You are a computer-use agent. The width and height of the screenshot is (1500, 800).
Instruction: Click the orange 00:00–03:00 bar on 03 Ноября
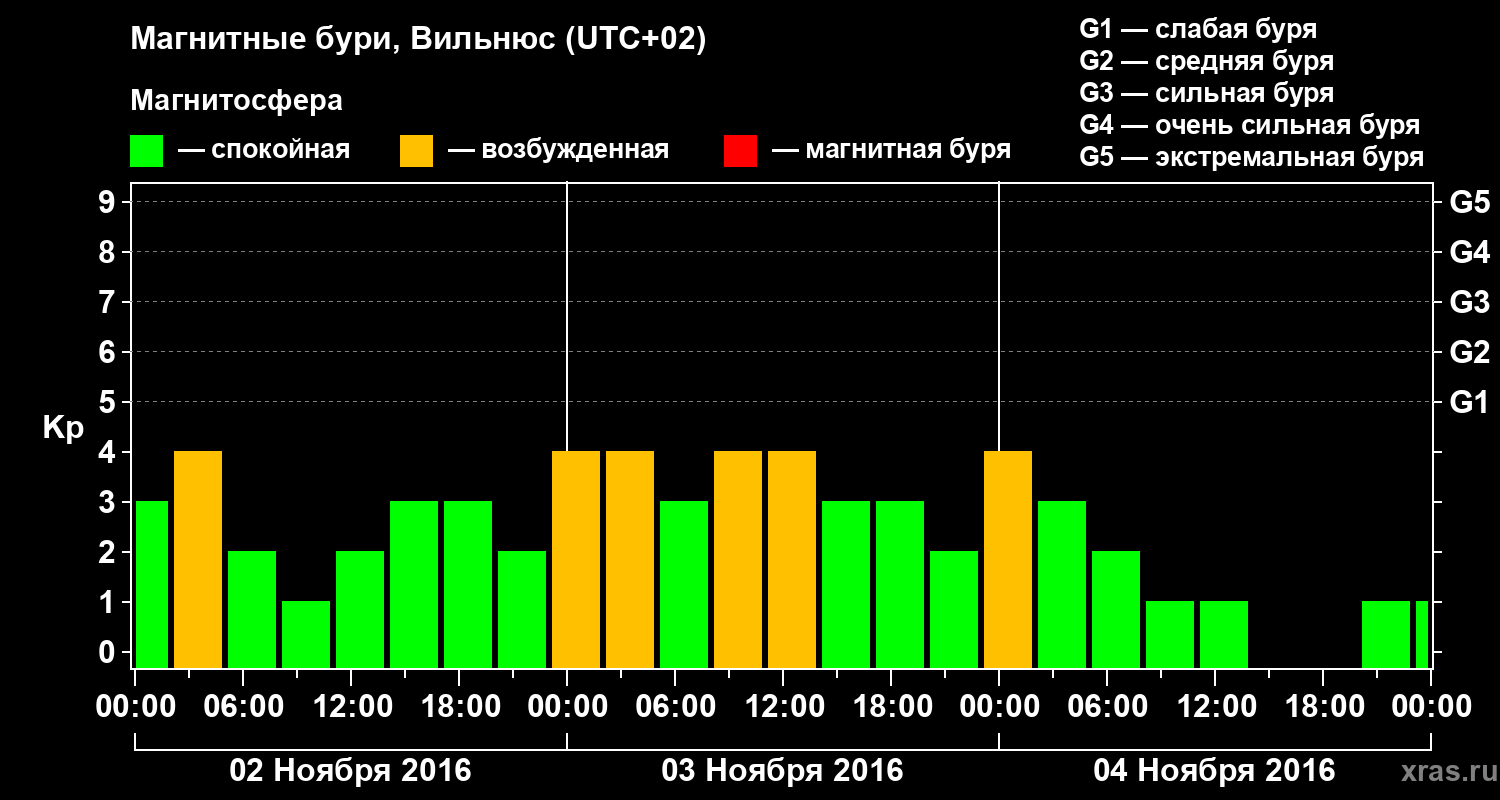tap(576, 560)
